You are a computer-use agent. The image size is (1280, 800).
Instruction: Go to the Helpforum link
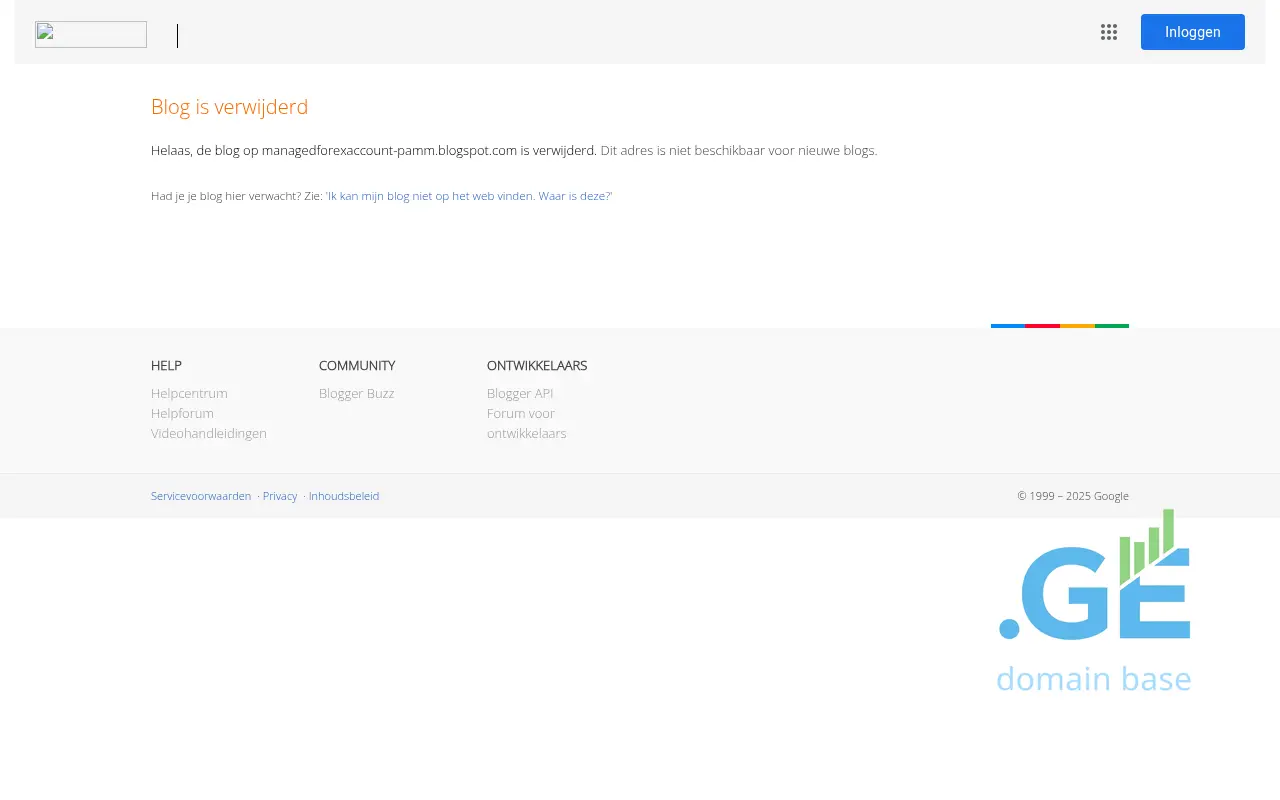click(182, 413)
